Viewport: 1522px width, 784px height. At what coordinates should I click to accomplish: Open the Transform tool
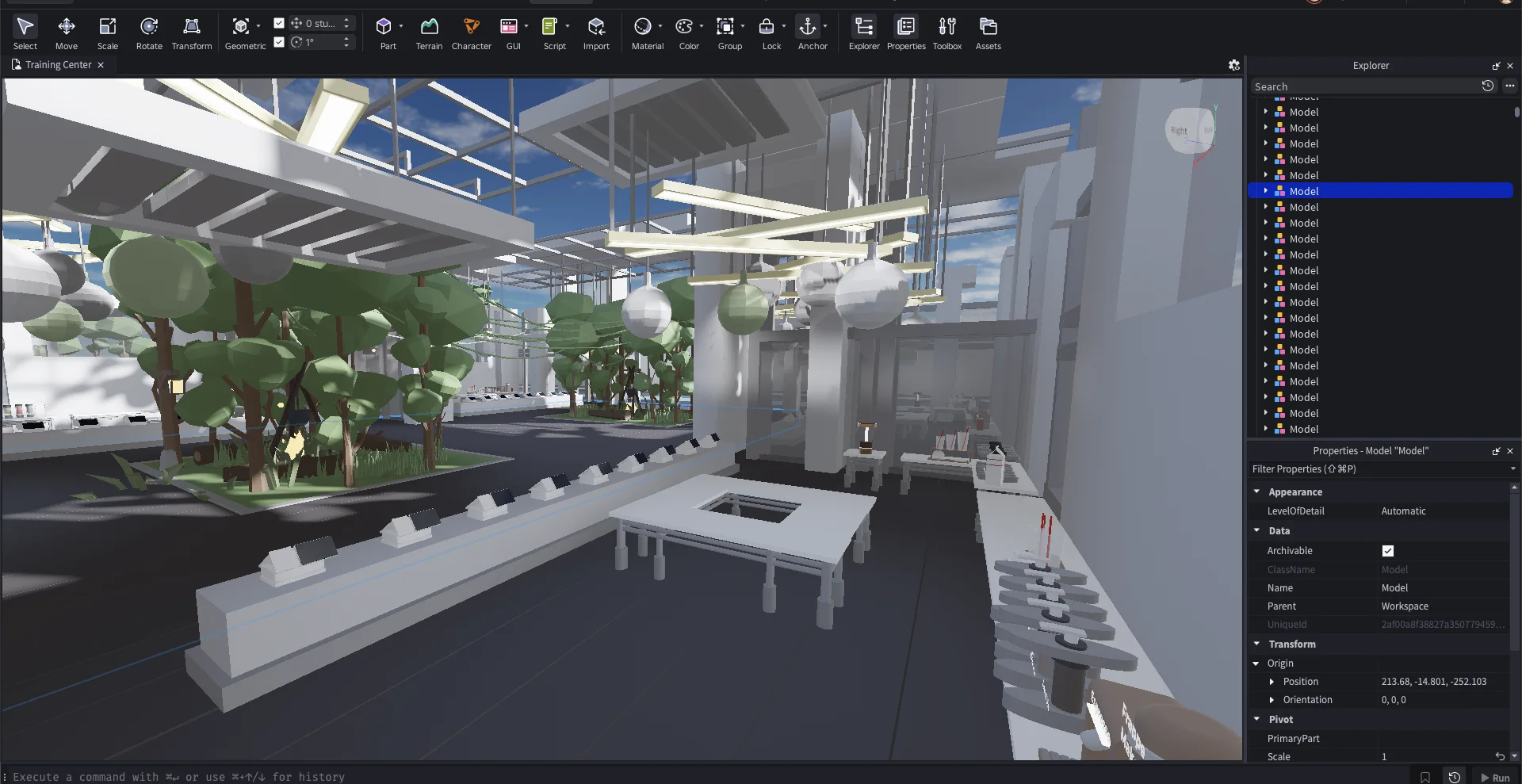point(192,34)
